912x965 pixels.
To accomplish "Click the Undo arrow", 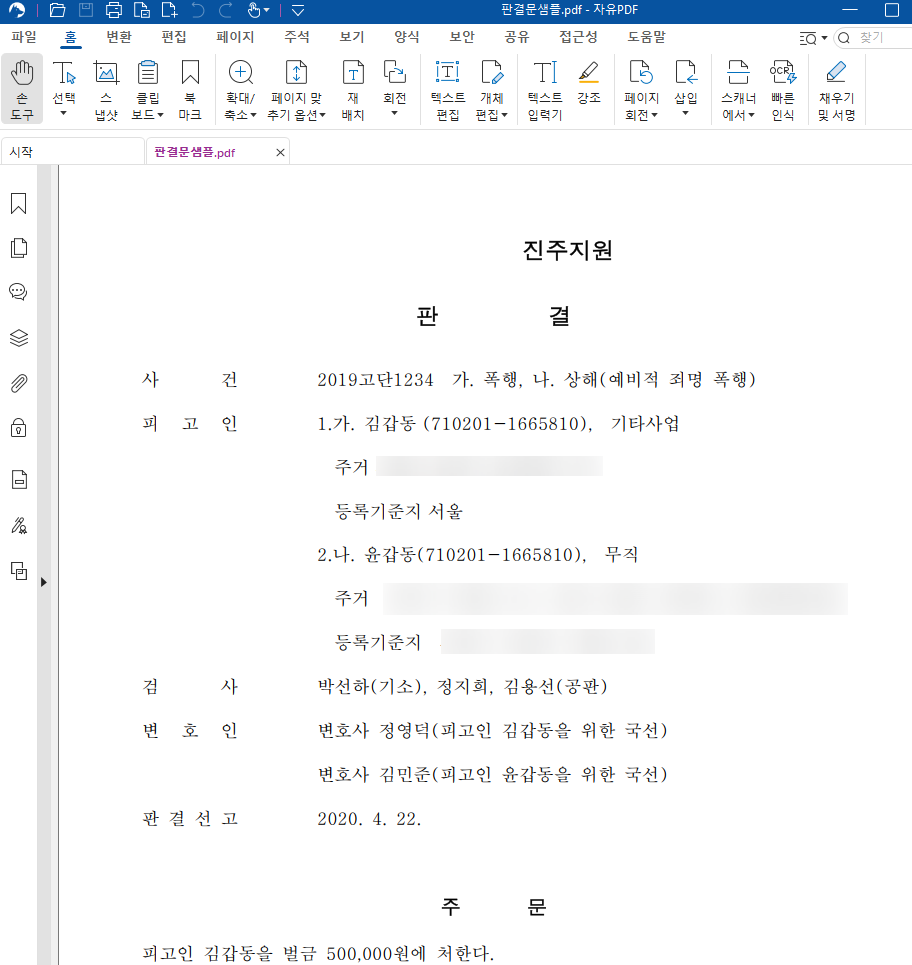I will click(198, 10).
